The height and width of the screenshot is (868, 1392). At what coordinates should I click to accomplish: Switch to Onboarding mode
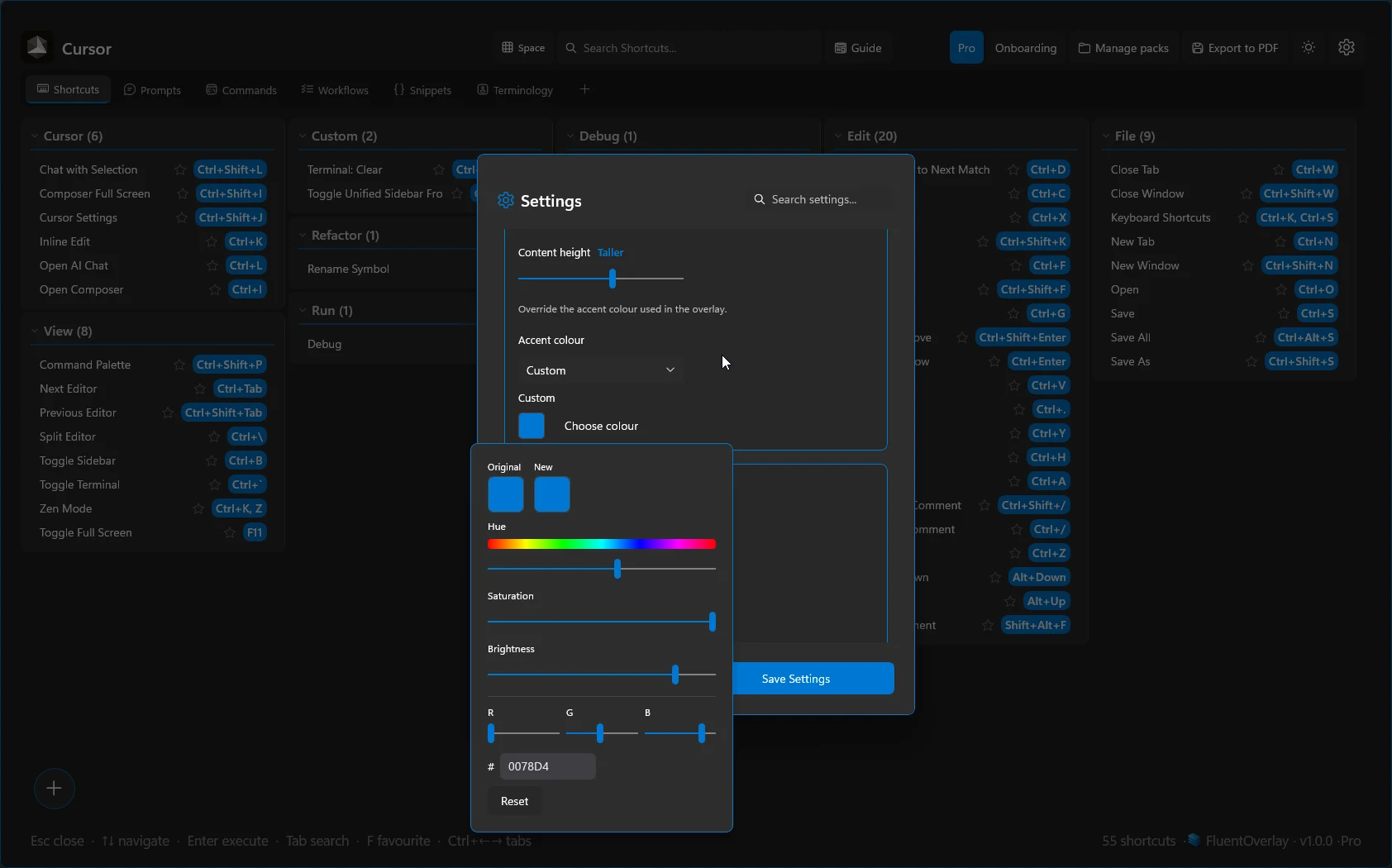1025,48
